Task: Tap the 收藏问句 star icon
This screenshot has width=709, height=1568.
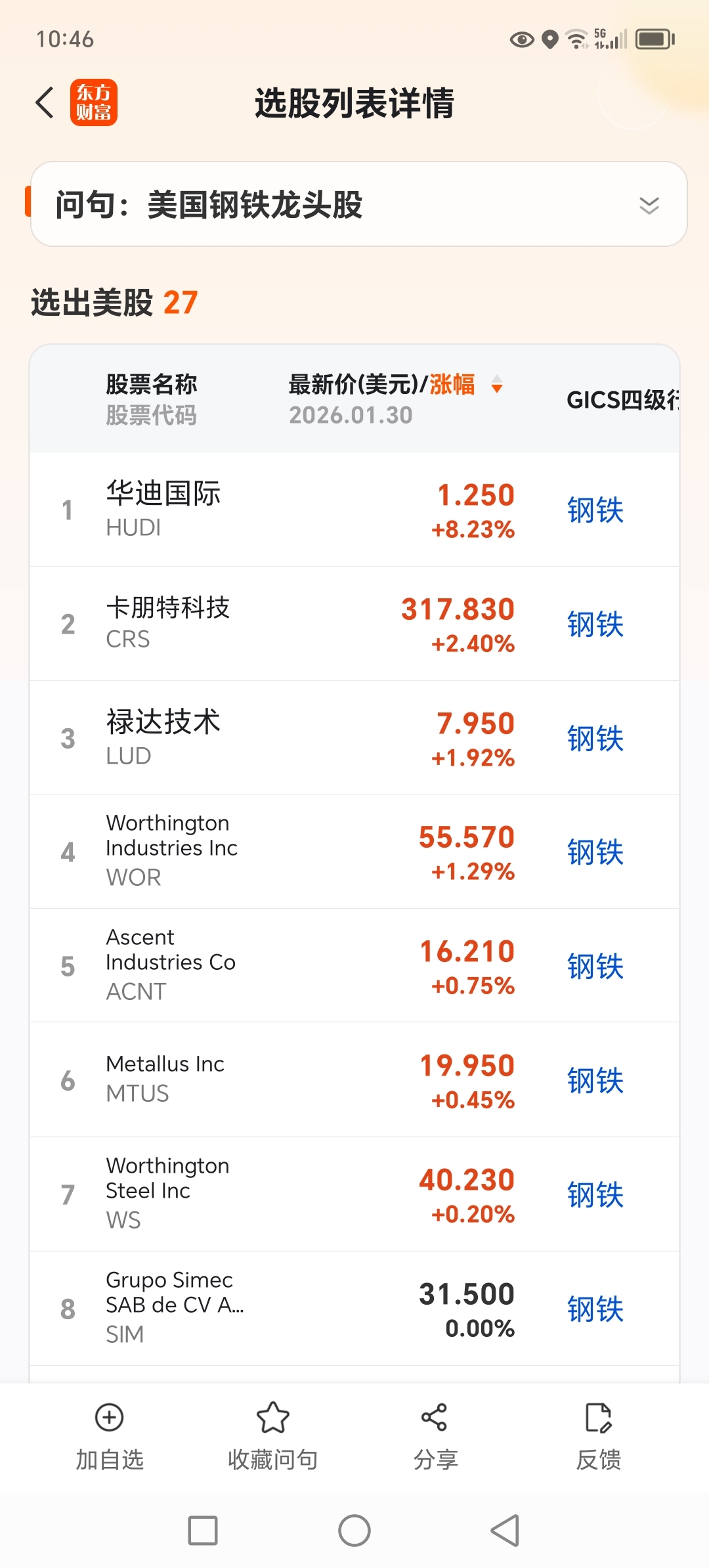Action: pyautogui.click(x=272, y=1418)
